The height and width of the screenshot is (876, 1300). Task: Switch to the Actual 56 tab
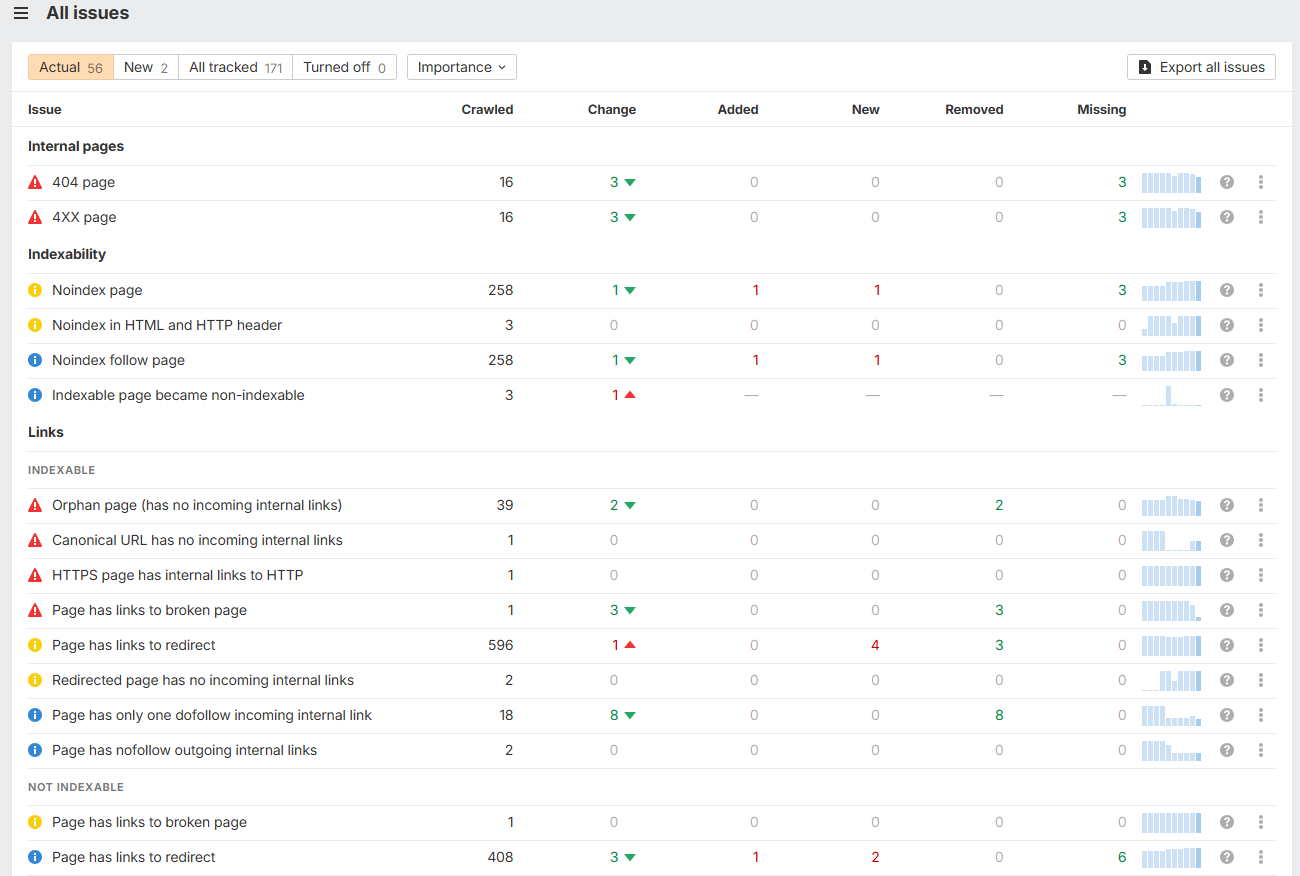coord(71,67)
